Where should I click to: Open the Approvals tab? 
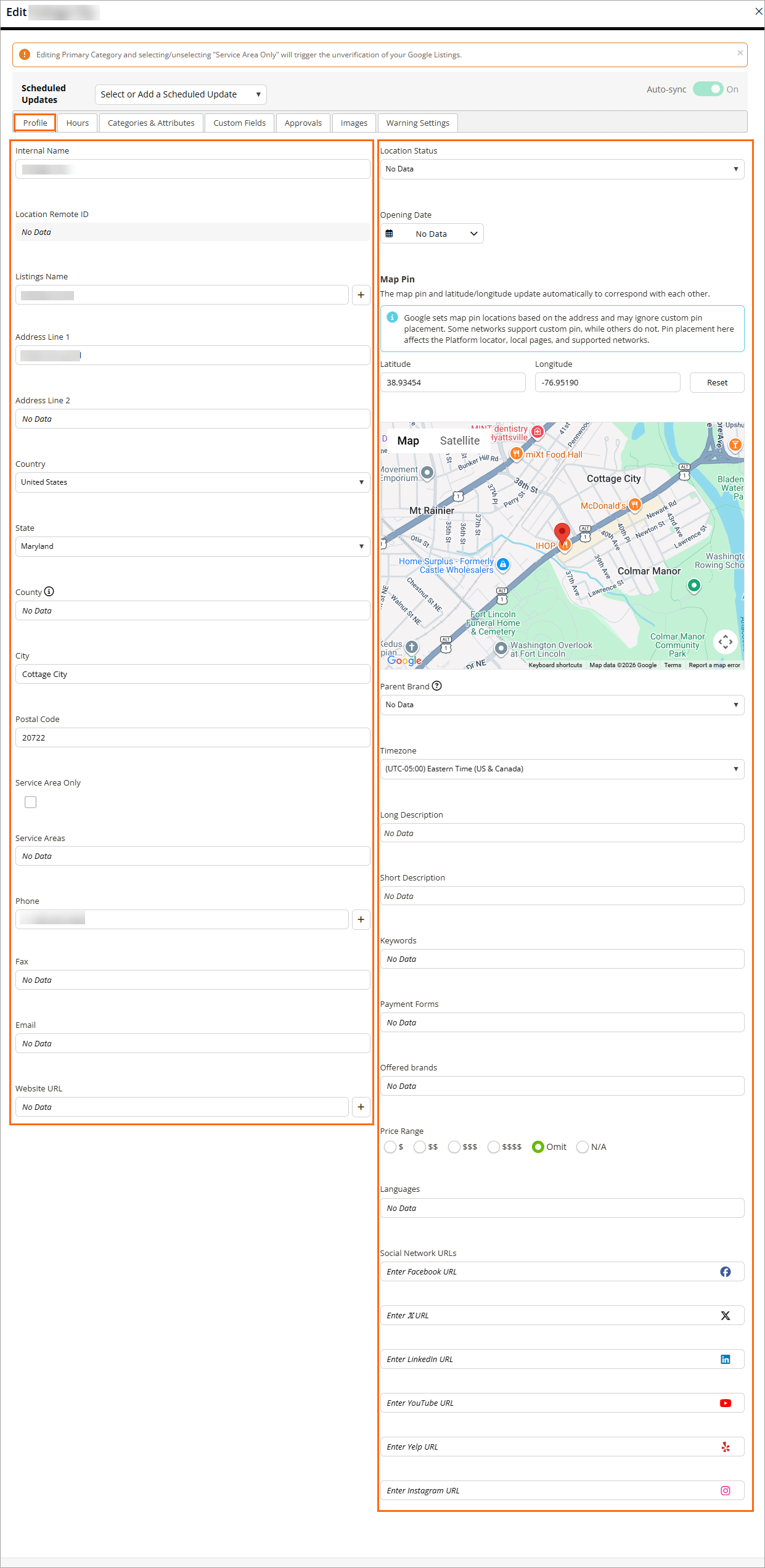pos(303,123)
